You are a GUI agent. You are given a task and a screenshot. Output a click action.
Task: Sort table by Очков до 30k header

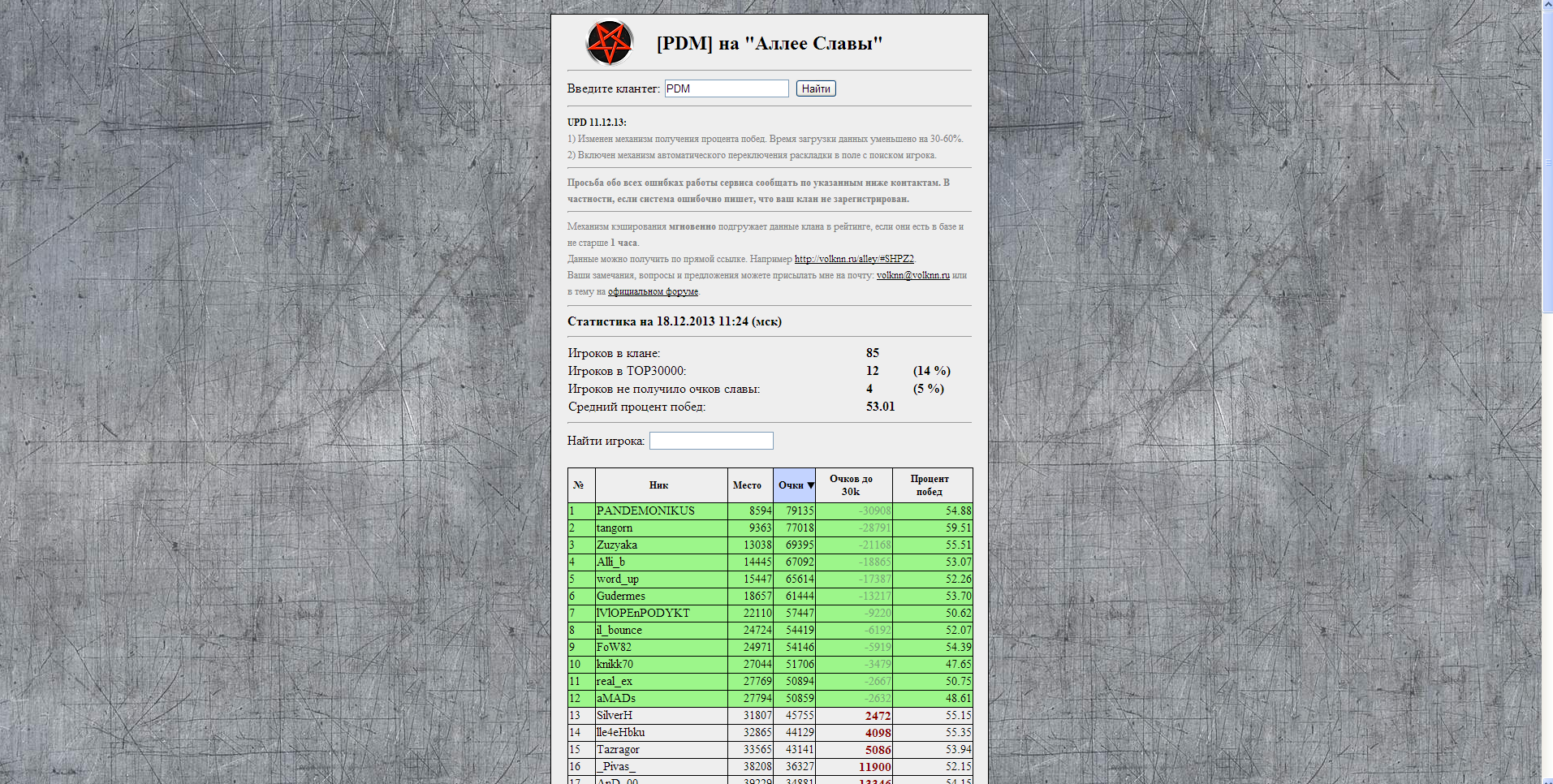854,485
